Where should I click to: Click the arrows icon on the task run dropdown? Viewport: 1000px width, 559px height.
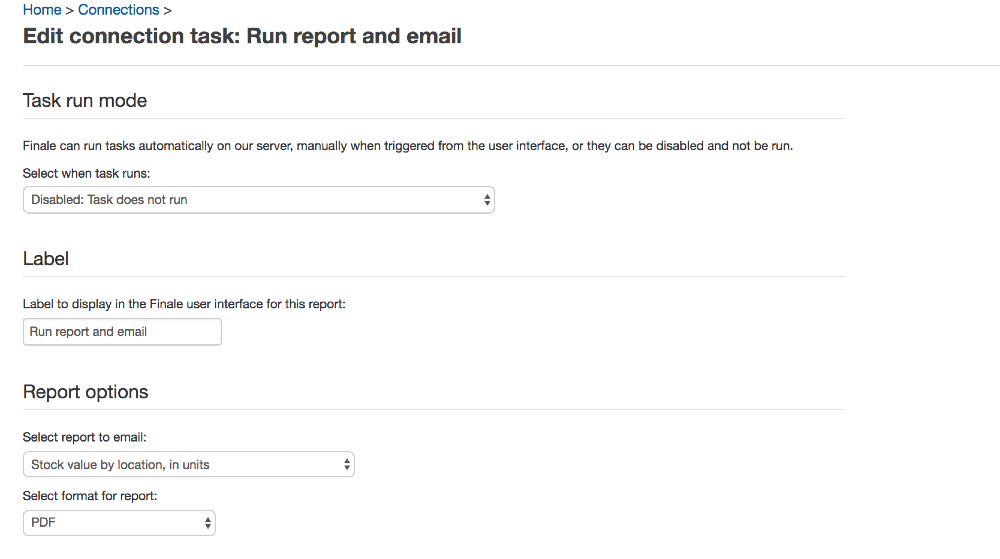pos(487,200)
